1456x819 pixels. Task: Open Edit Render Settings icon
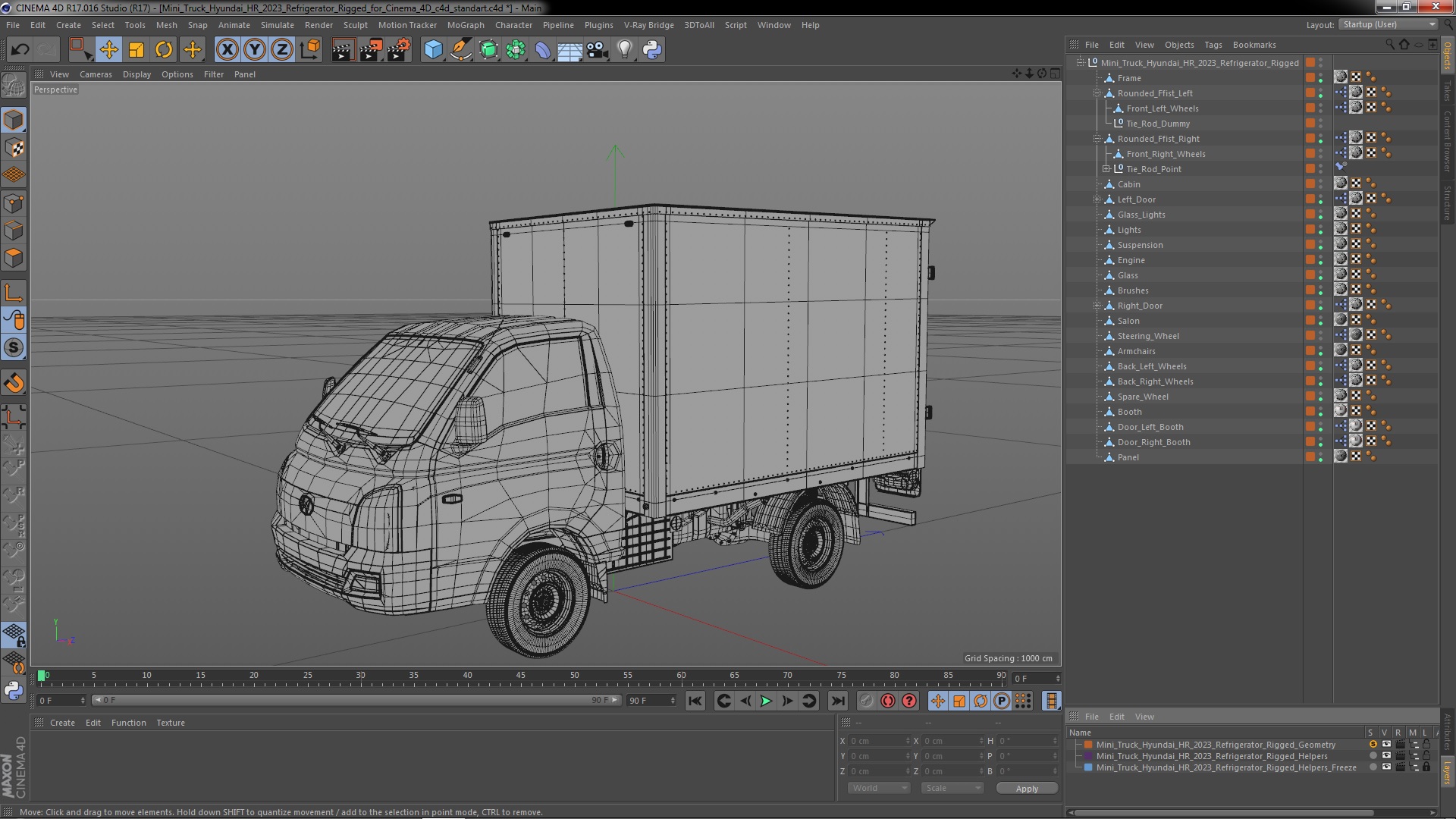pos(399,50)
